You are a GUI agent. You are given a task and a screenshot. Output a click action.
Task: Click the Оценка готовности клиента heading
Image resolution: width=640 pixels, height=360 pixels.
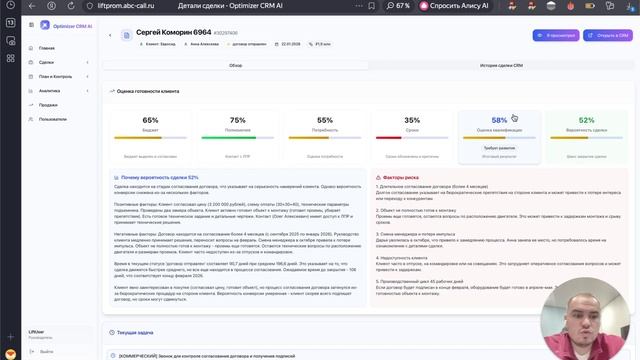(x=148, y=91)
